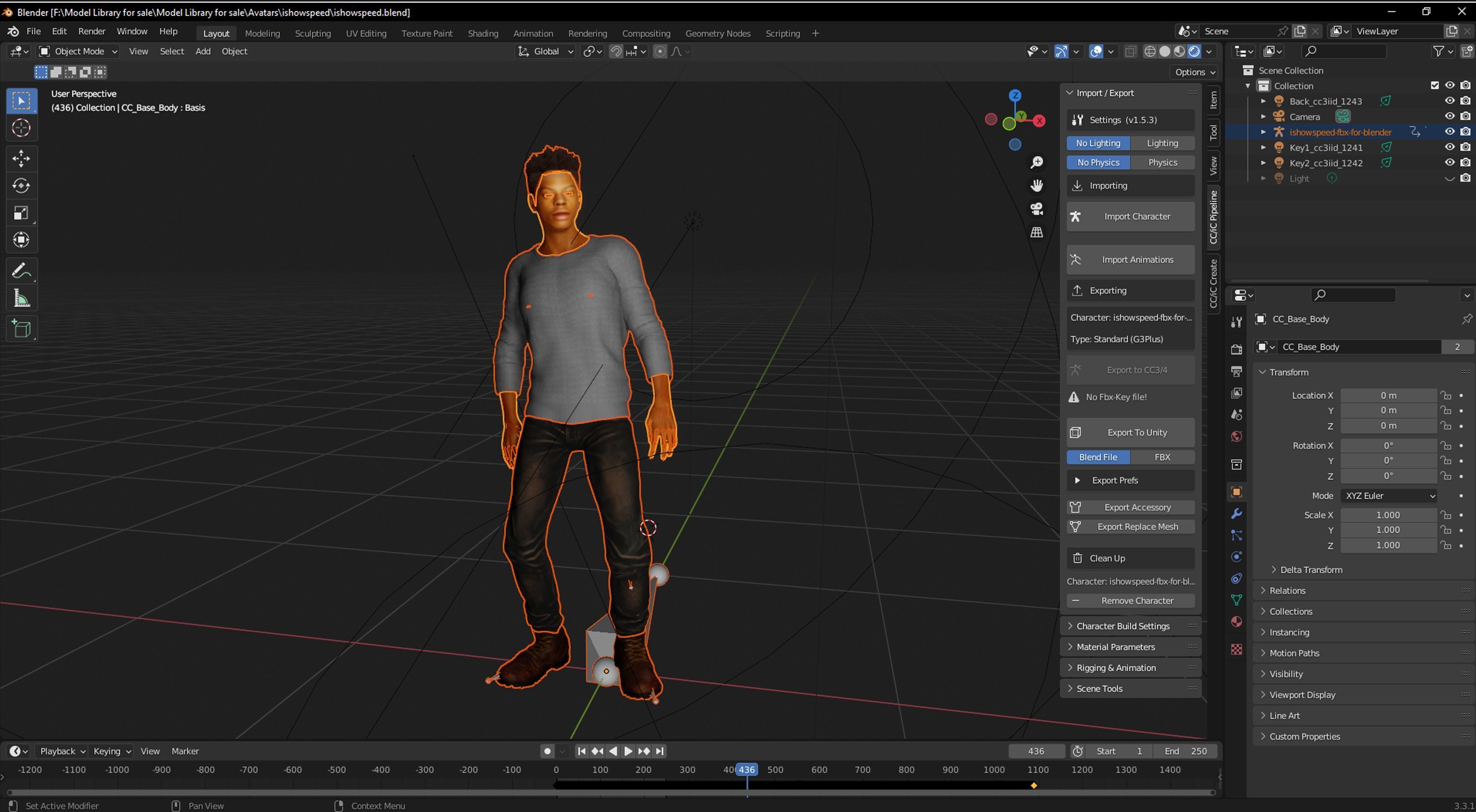Activate the Move tool
Viewport: 1476px width, 812px height.
21,158
